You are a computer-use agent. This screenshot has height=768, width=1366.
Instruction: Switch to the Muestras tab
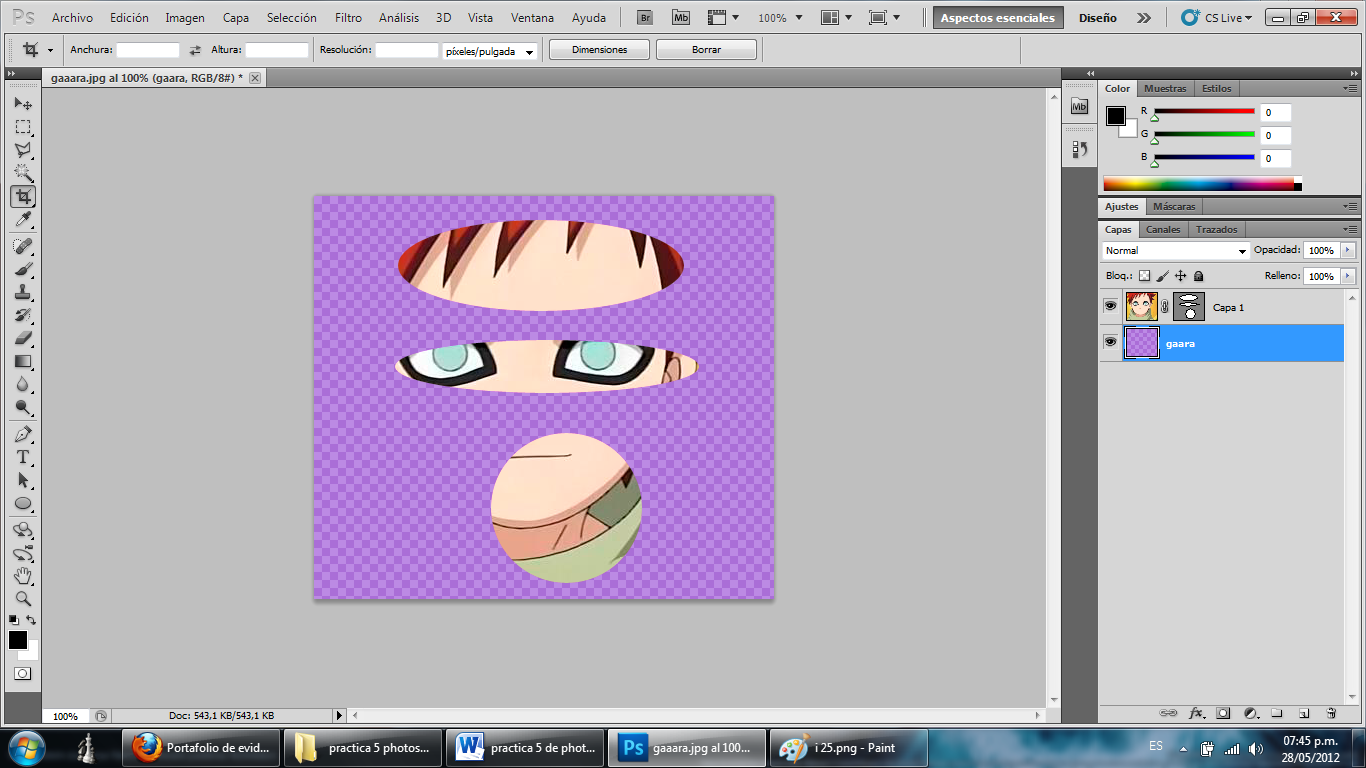coord(1165,88)
